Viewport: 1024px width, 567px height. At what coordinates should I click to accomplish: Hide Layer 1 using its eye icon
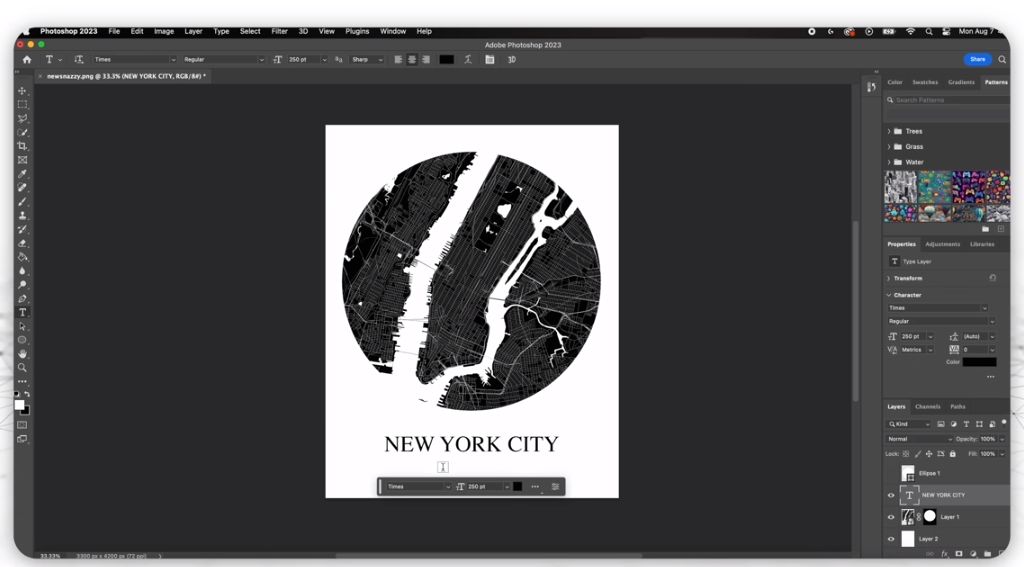click(891, 517)
